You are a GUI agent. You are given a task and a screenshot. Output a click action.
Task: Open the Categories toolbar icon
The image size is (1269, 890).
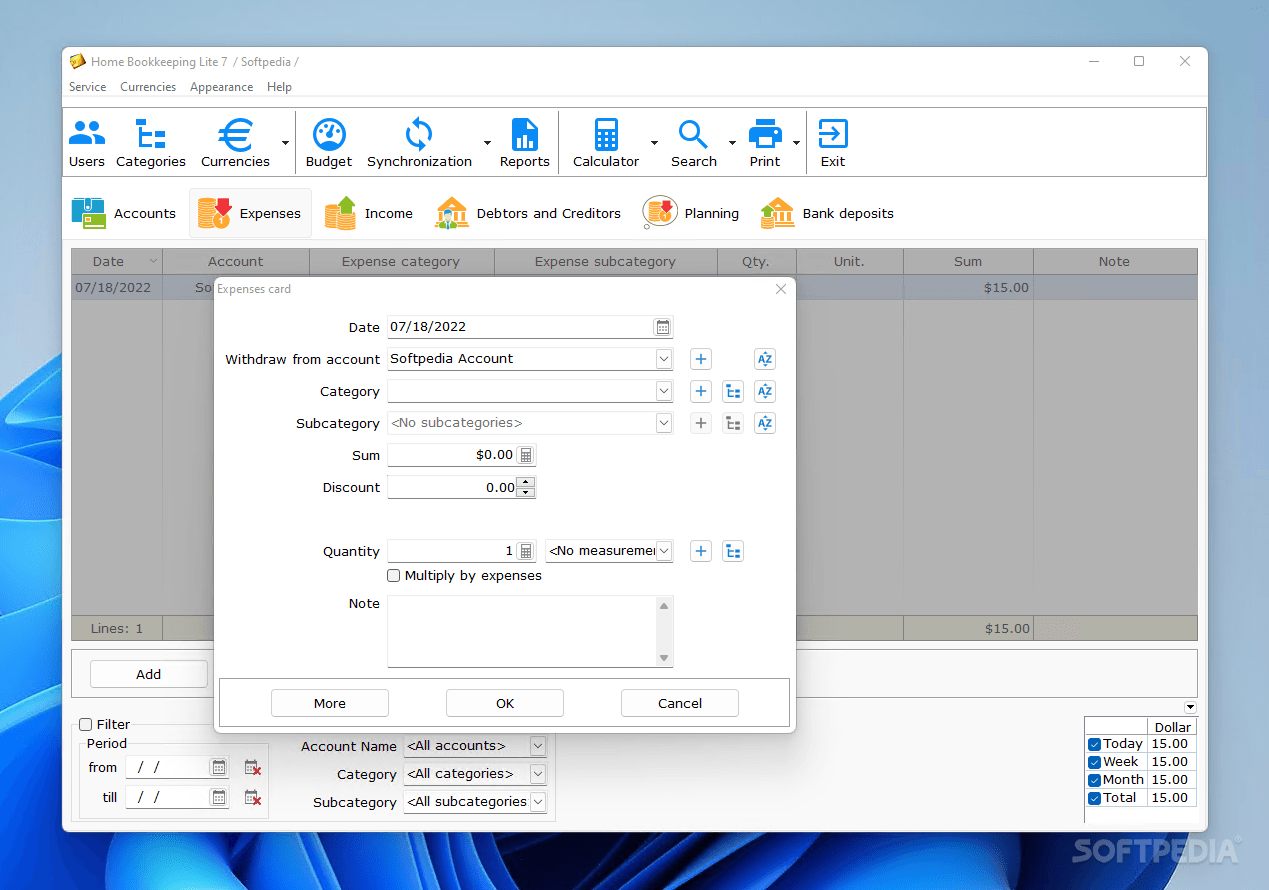pos(151,143)
